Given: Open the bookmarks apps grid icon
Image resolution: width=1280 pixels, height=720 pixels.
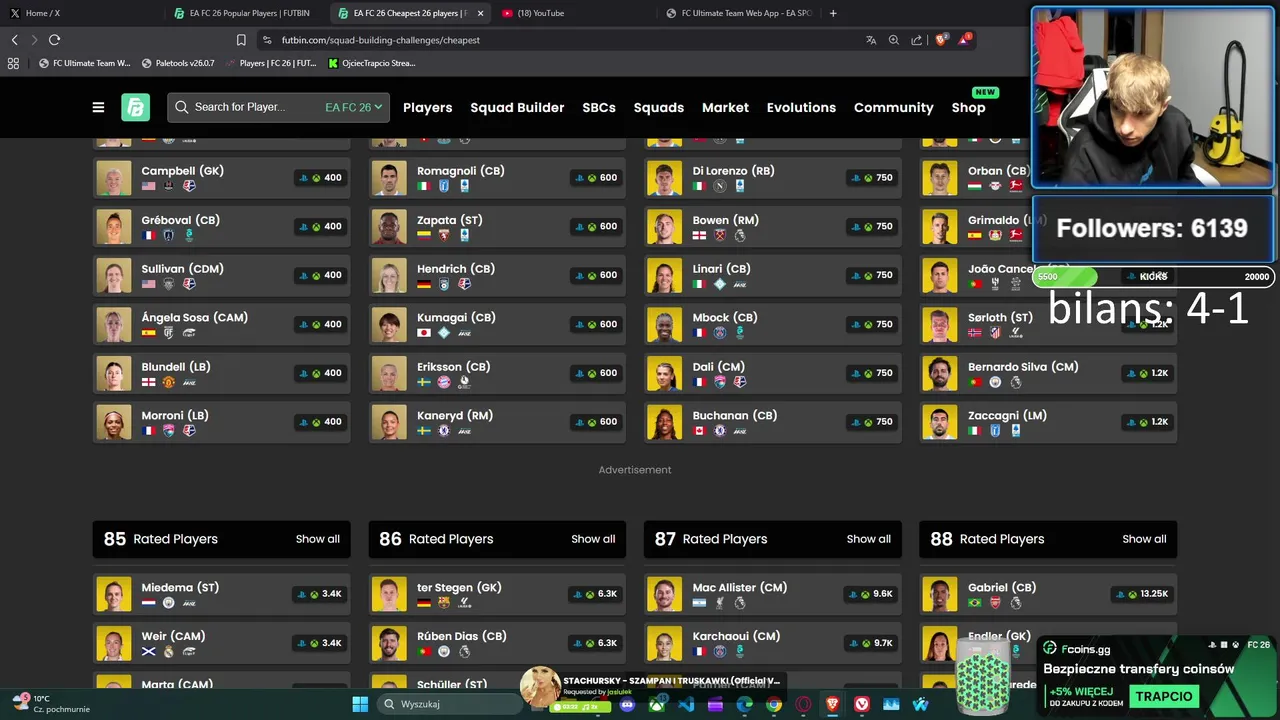Looking at the screenshot, I should (13, 63).
